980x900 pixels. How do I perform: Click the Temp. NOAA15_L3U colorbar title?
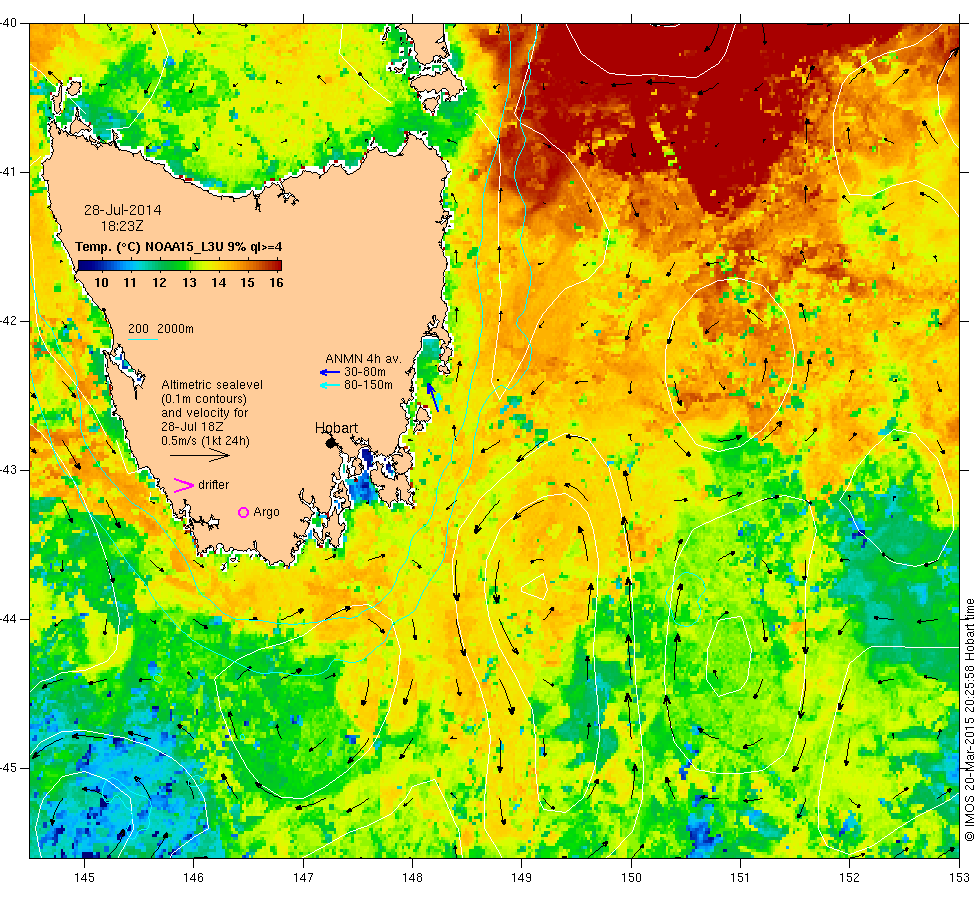coord(179,247)
